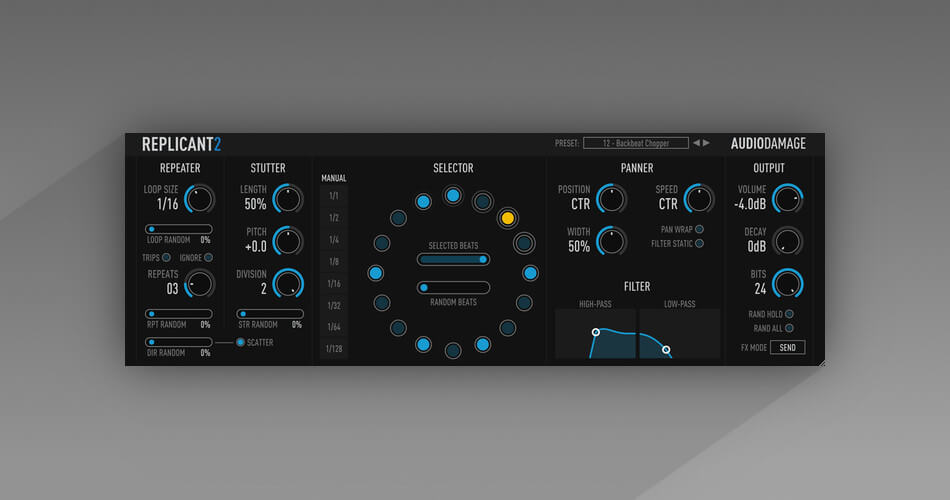950x500 pixels.
Task: Open the preset dropdown '12 - Backbeat Chopper'
Action: [x=636, y=143]
